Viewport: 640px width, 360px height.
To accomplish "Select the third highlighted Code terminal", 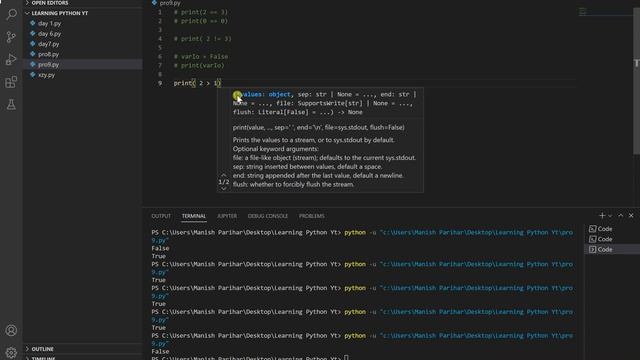I will pos(612,249).
